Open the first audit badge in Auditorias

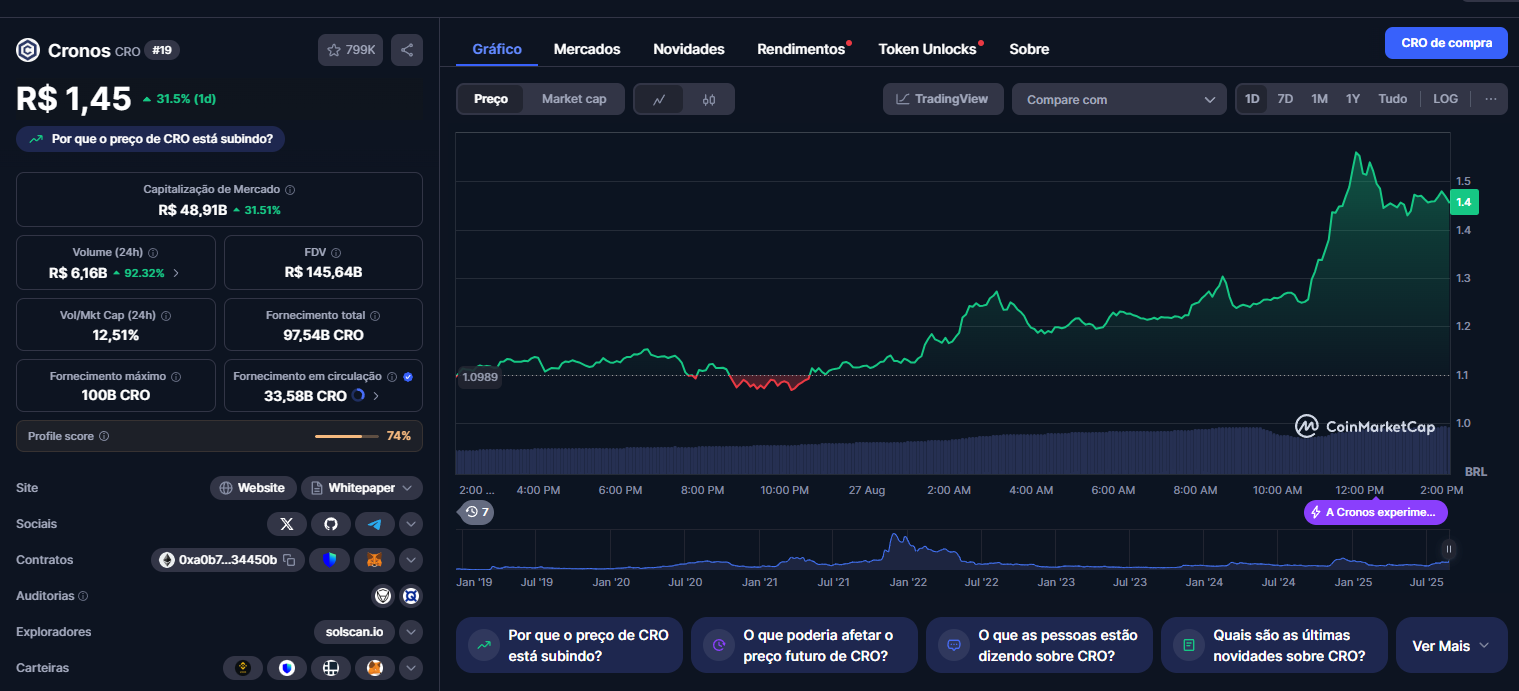click(x=382, y=596)
